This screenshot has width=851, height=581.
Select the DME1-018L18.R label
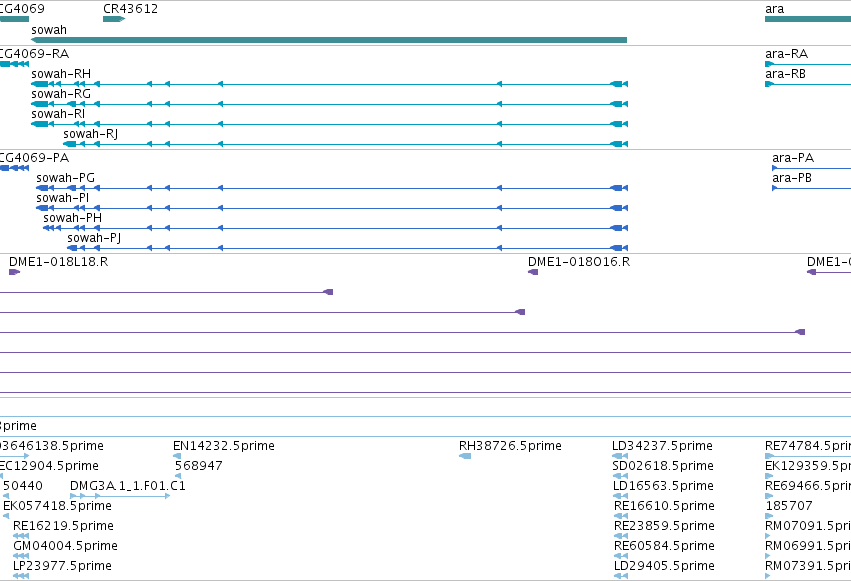[x=59, y=262]
